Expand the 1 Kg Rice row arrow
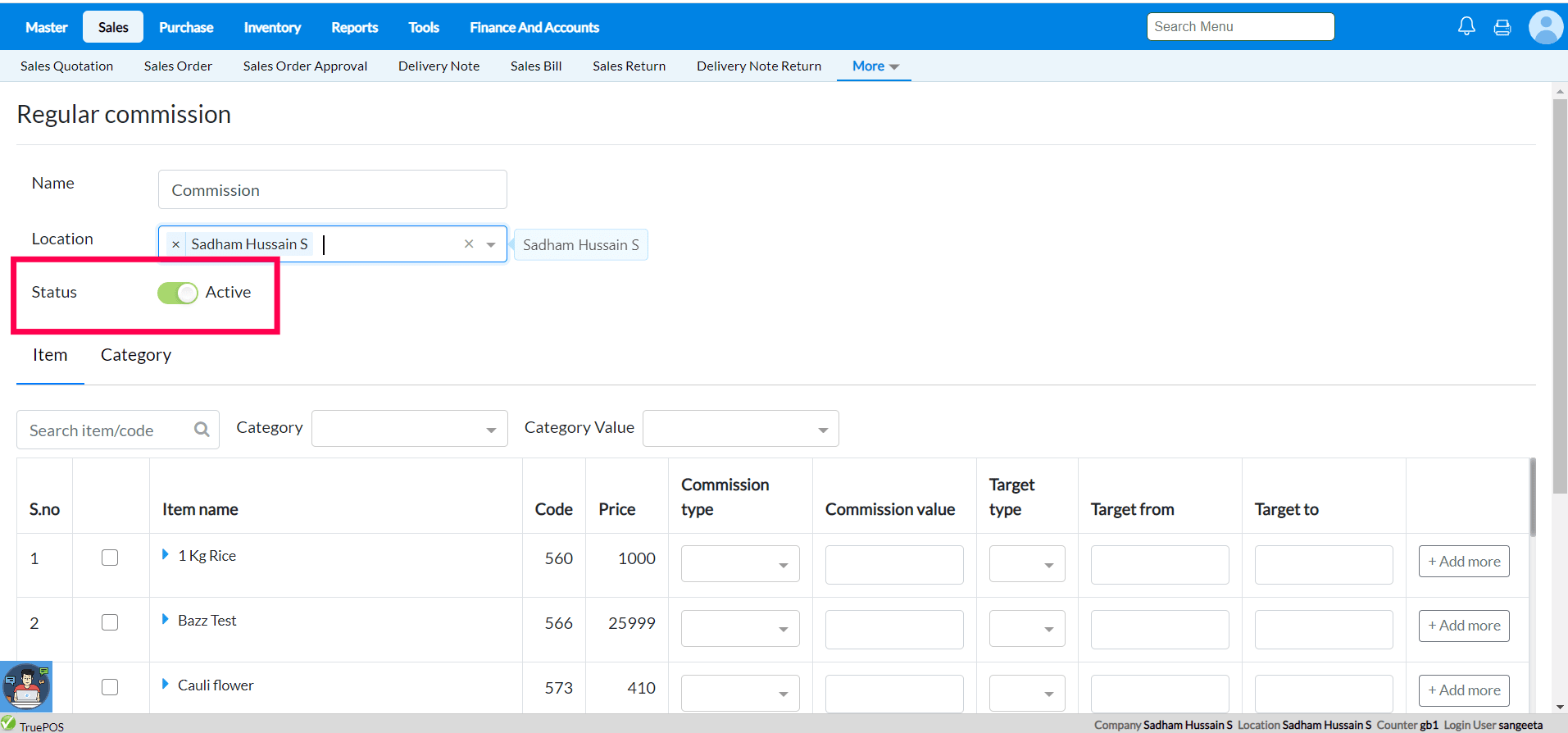This screenshot has height=733, width=1568. [166, 555]
